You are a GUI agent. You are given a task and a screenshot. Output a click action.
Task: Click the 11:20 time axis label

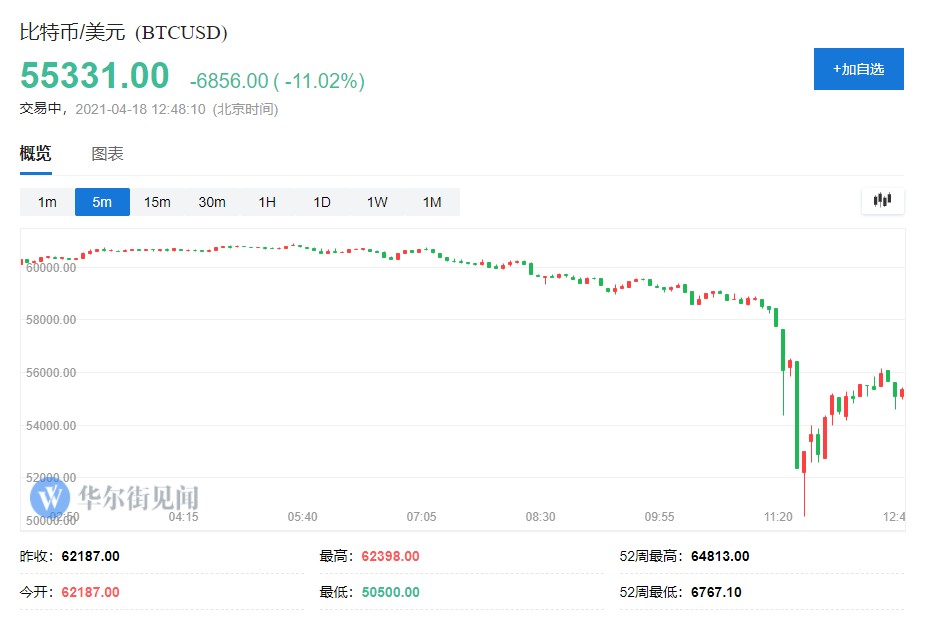click(x=778, y=517)
